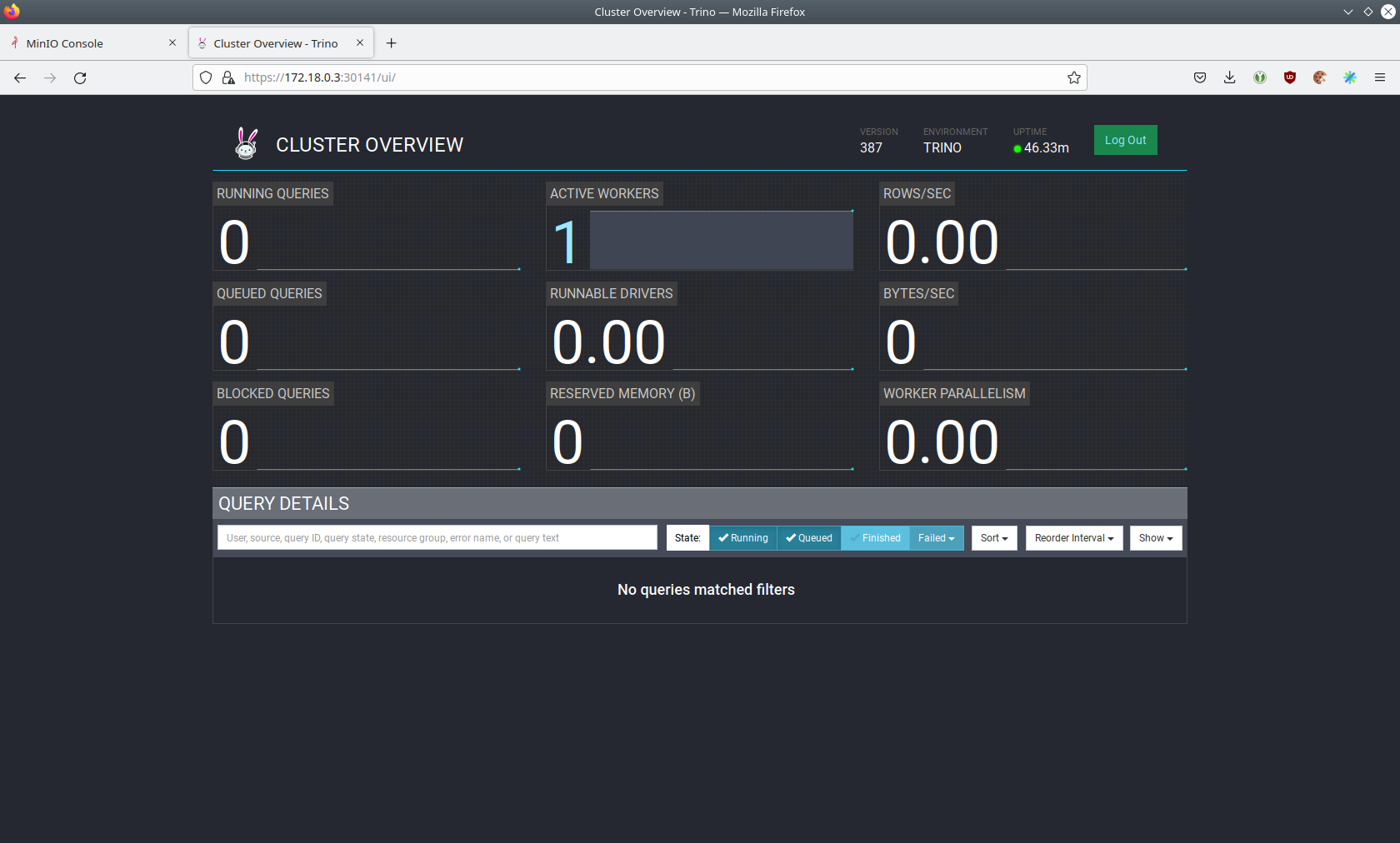The width and height of the screenshot is (1400, 843).
Task: Click the reload page icon
Action: 80,77
